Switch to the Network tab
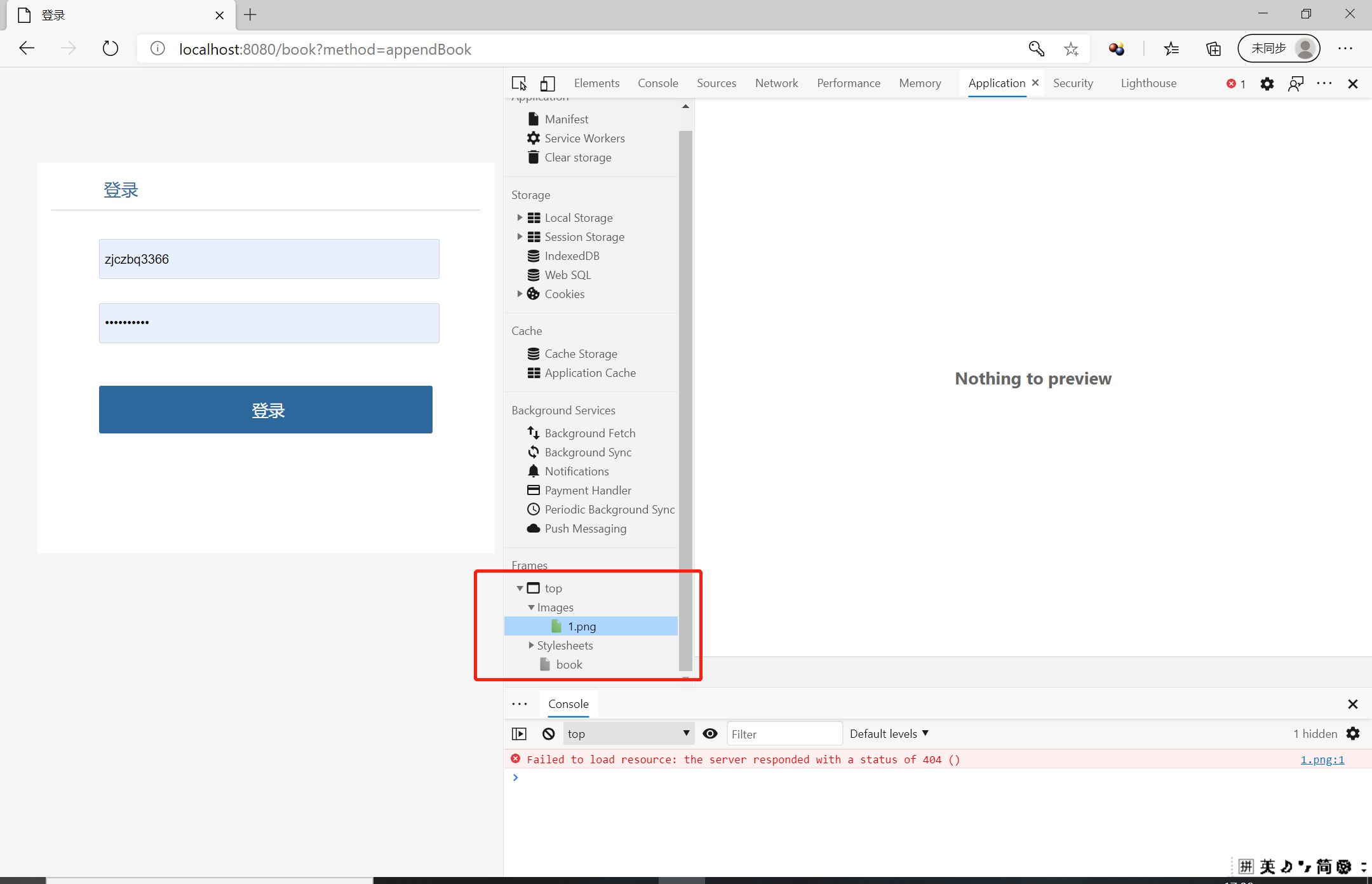The image size is (1372, 884). (776, 83)
